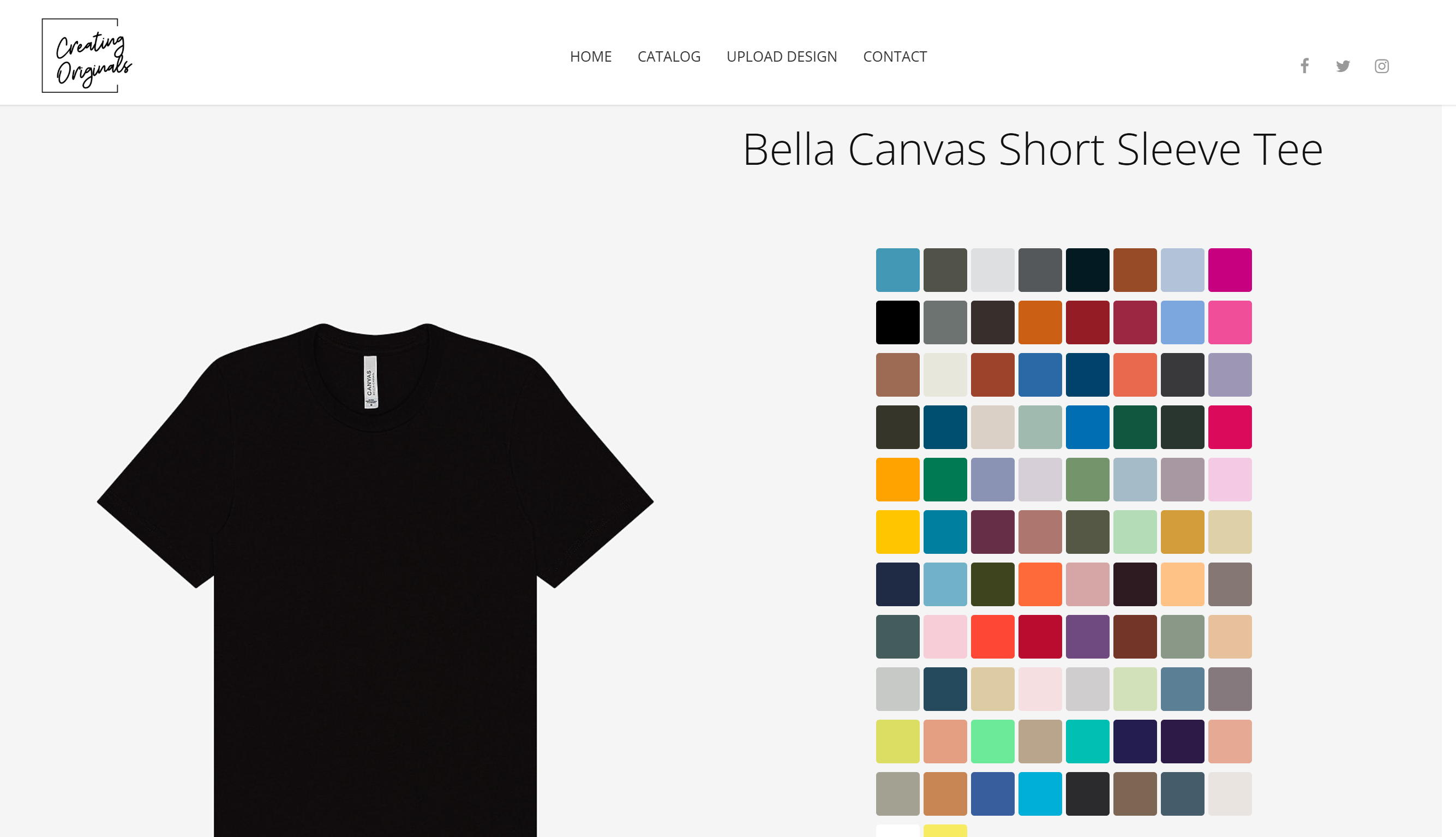Viewport: 1456px width, 837px height.
Task: Select the cyan swatch in the bottom full row
Action: tap(1040, 794)
